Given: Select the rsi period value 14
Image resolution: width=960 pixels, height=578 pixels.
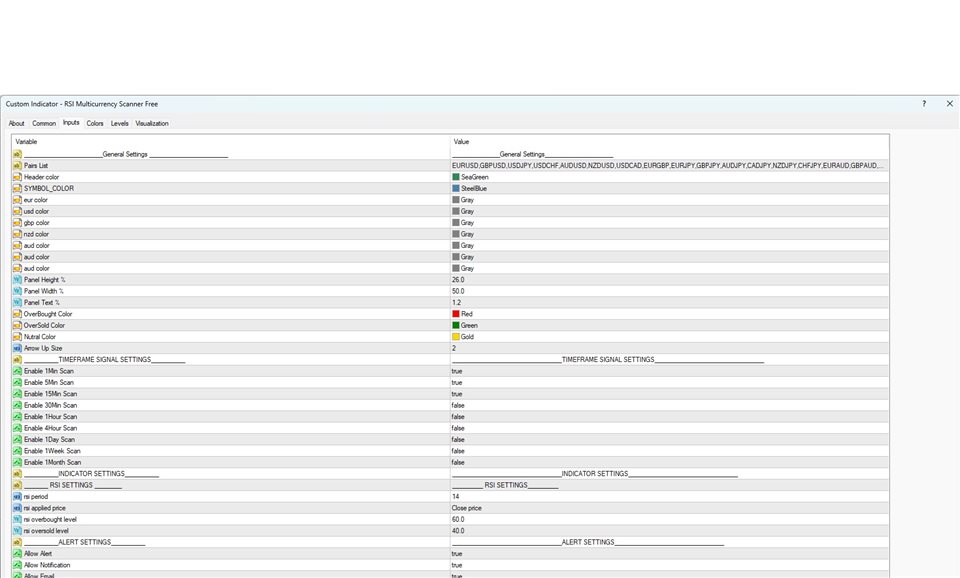Looking at the screenshot, I should click(456, 497).
